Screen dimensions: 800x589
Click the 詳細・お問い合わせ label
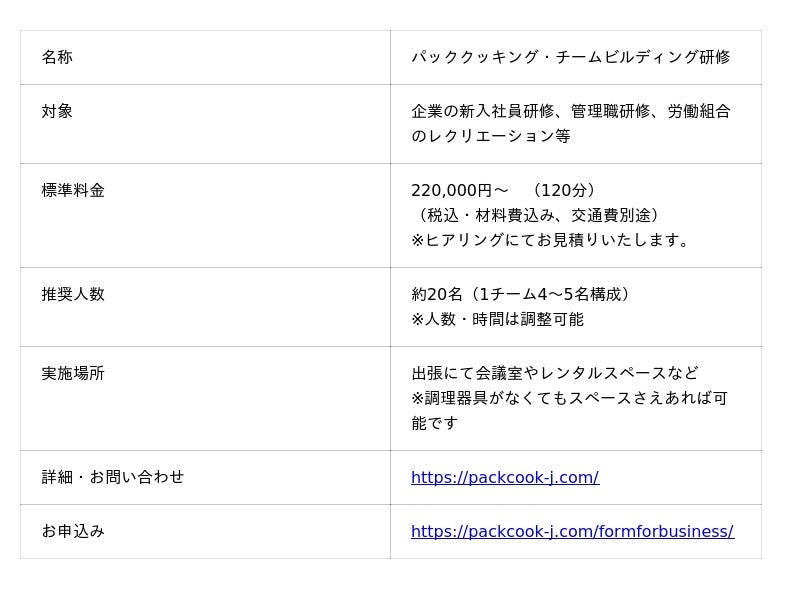click(x=113, y=478)
